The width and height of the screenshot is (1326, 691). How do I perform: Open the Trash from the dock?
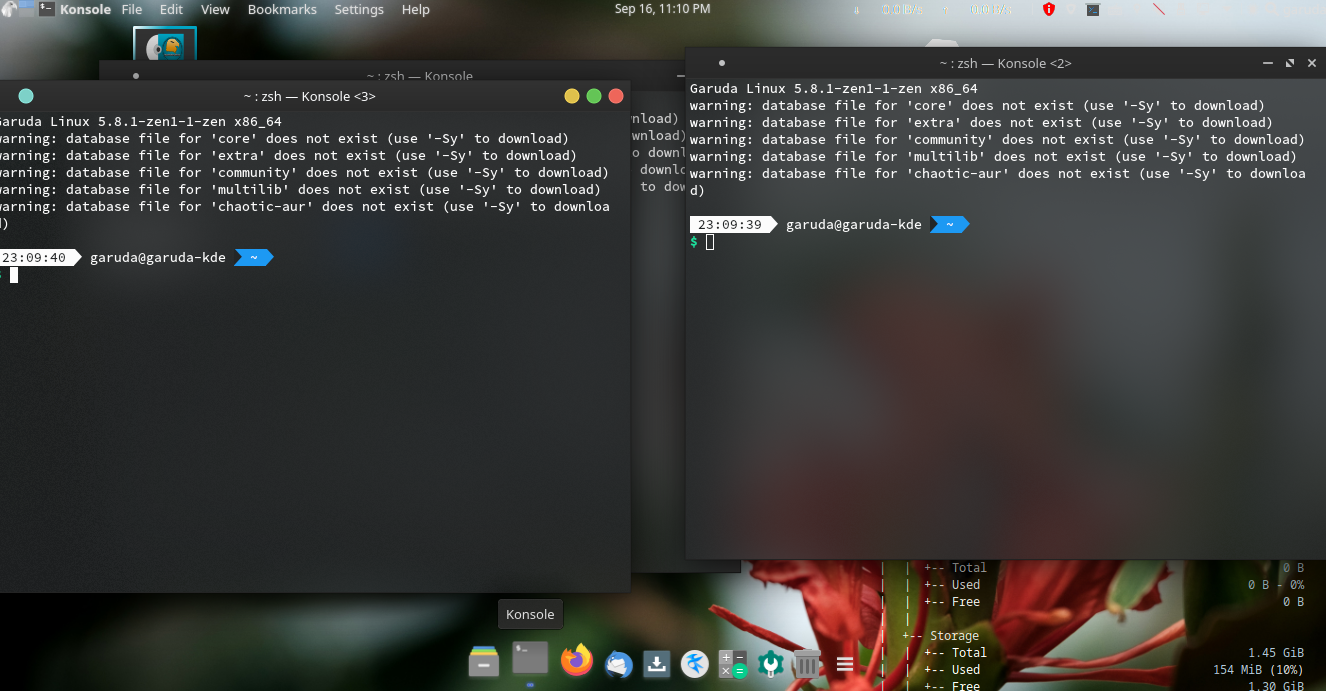[x=807, y=663]
